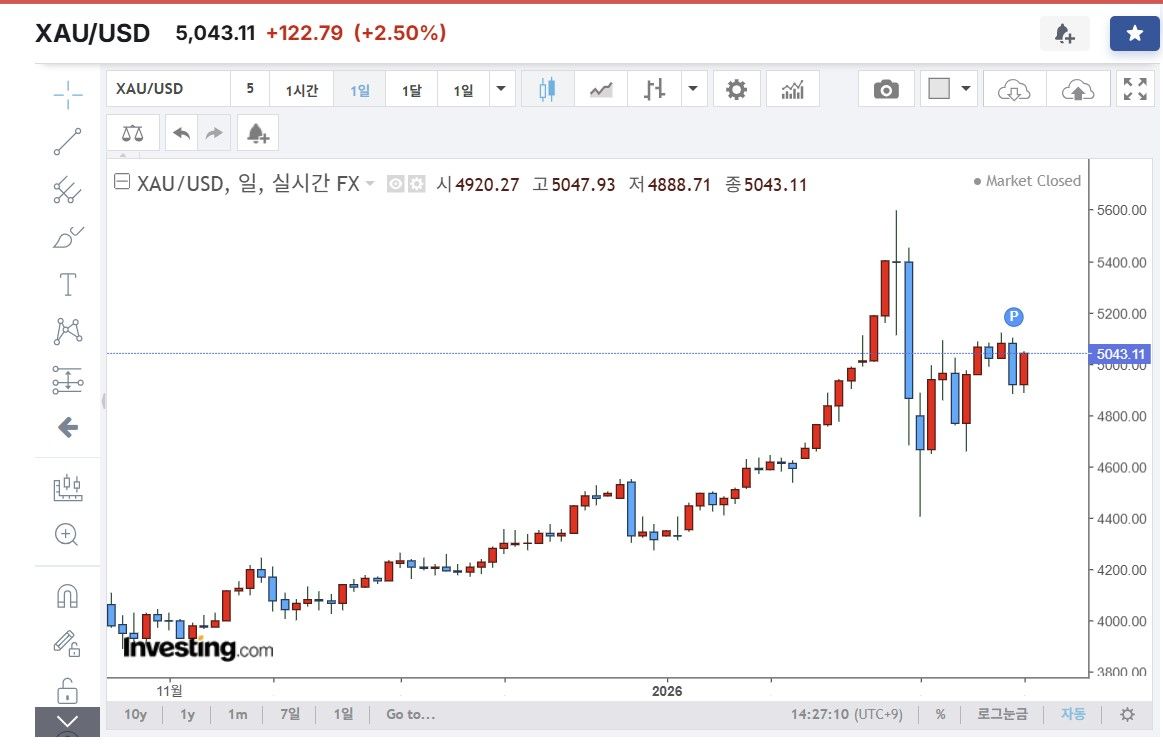
Task: Click the indicators chart icon
Action: coord(793,90)
